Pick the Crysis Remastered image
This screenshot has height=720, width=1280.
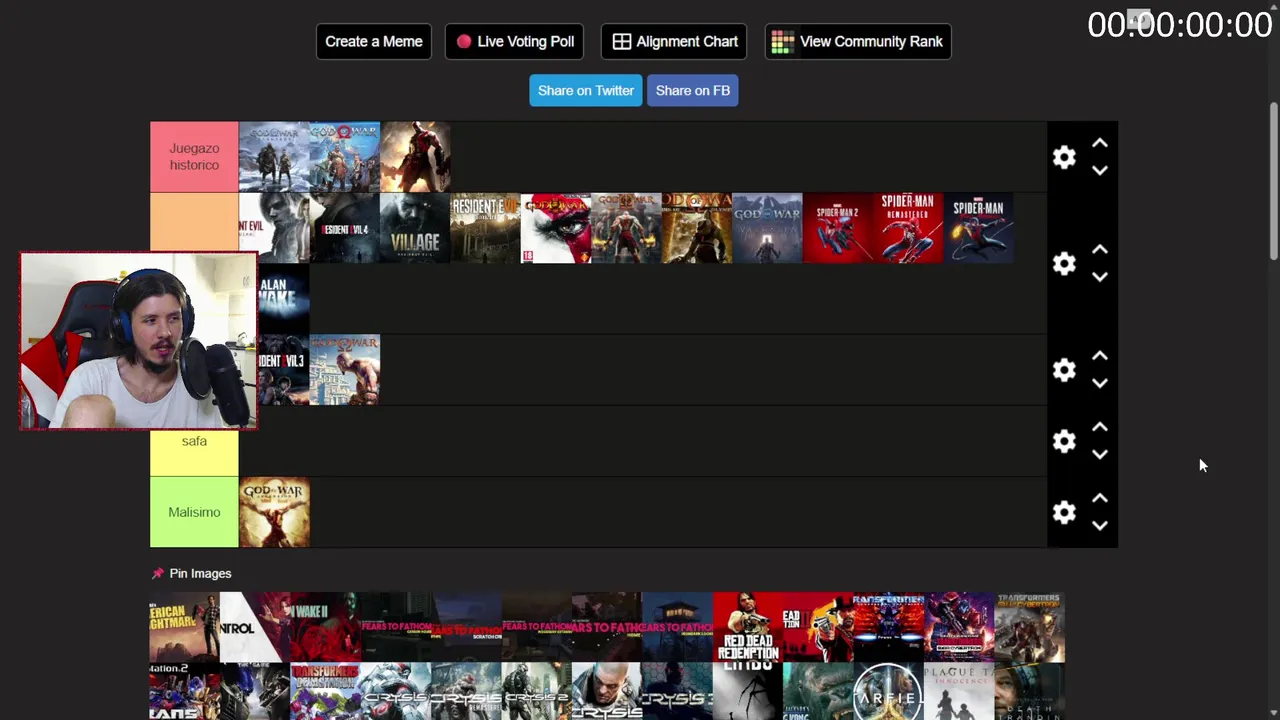click(466, 692)
